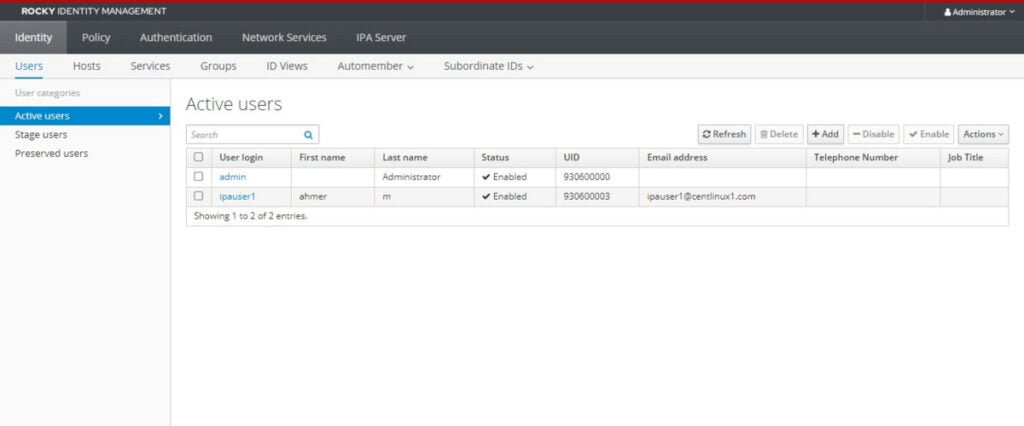Screen dimensions: 1024x426
Task: Click the Active users page heading
Action: tap(234, 104)
